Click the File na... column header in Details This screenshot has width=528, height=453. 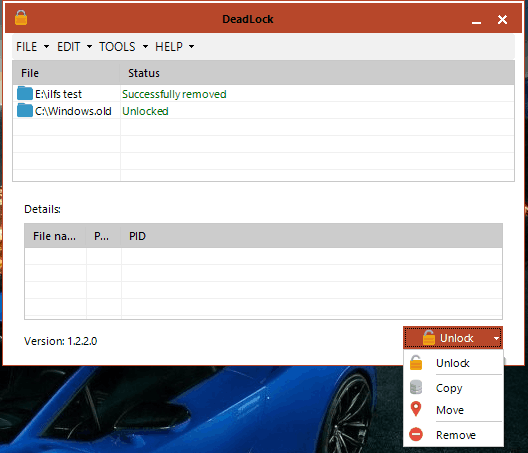point(55,236)
